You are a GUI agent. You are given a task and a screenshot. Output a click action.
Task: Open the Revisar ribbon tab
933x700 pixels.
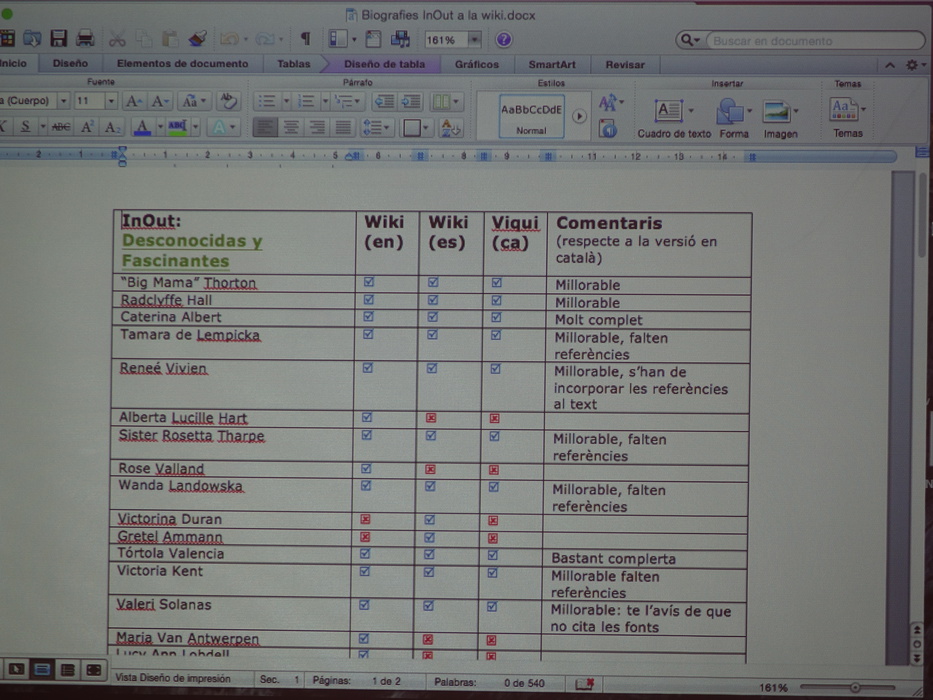click(625, 64)
